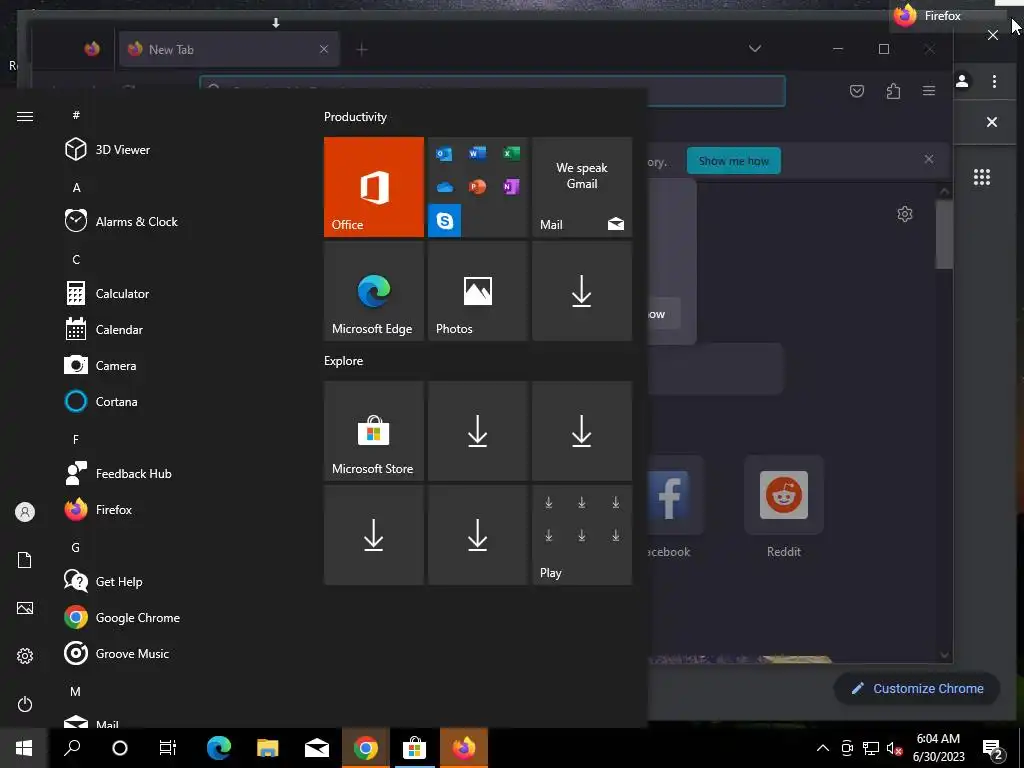Open the user account icon in Start sidebar
Screen dimensions: 1024x768
coord(25,512)
